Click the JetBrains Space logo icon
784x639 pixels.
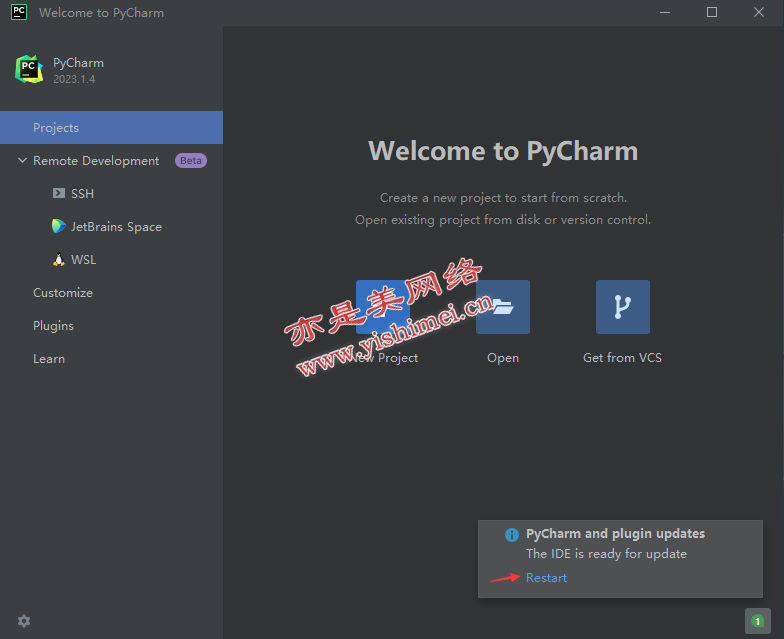pos(58,226)
